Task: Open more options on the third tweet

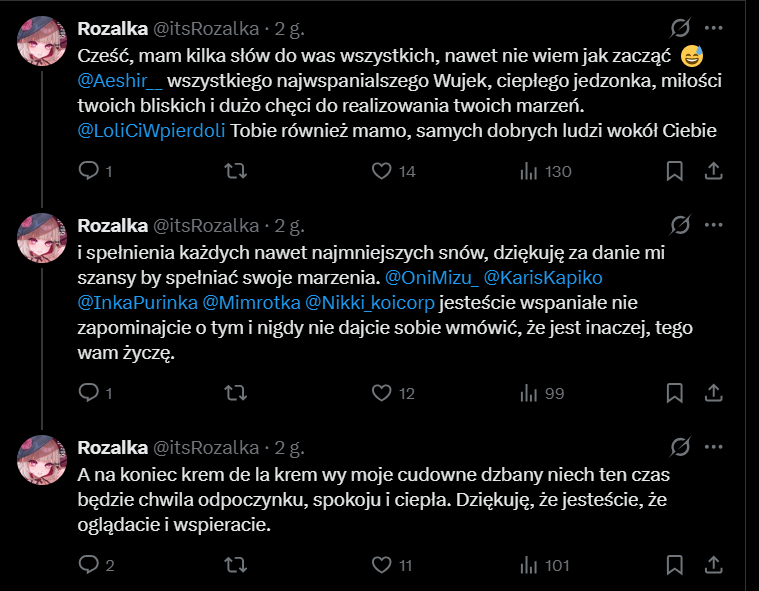Action: 714,445
